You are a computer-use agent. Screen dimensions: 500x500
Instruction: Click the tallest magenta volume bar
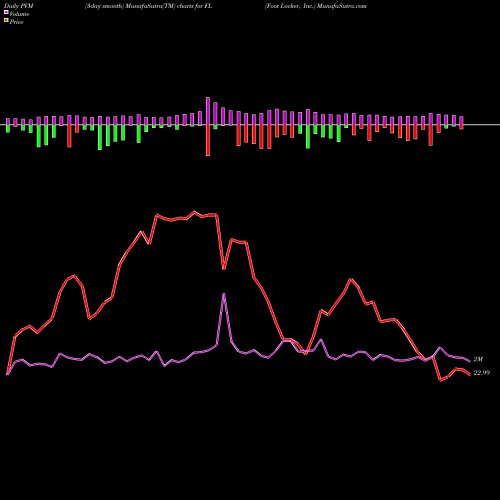tap(208, 111)
